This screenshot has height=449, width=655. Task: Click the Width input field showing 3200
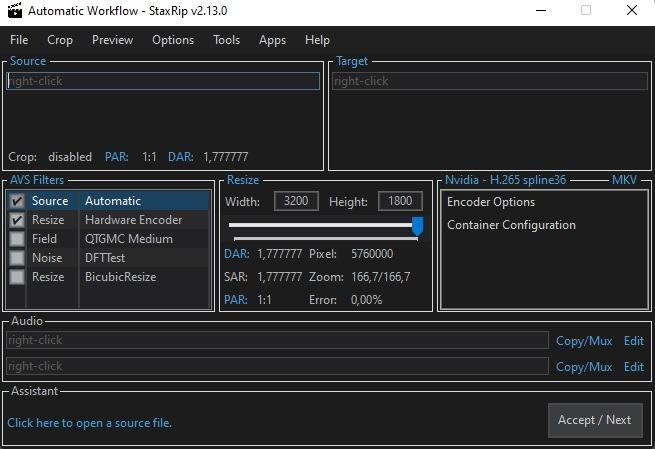click(x=296, y=201)
